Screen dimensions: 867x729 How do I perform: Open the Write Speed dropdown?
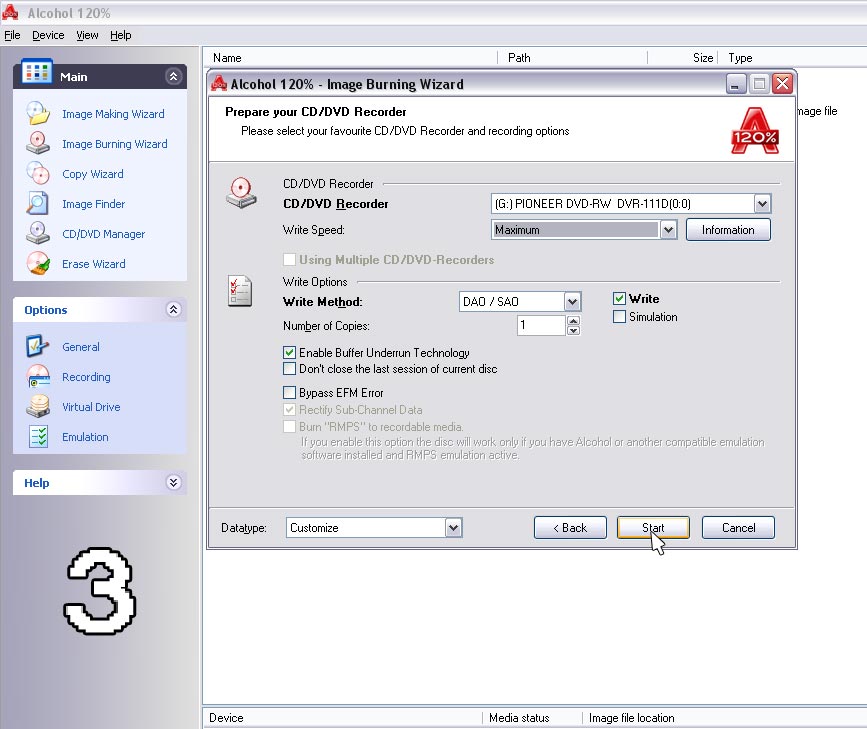668,230
